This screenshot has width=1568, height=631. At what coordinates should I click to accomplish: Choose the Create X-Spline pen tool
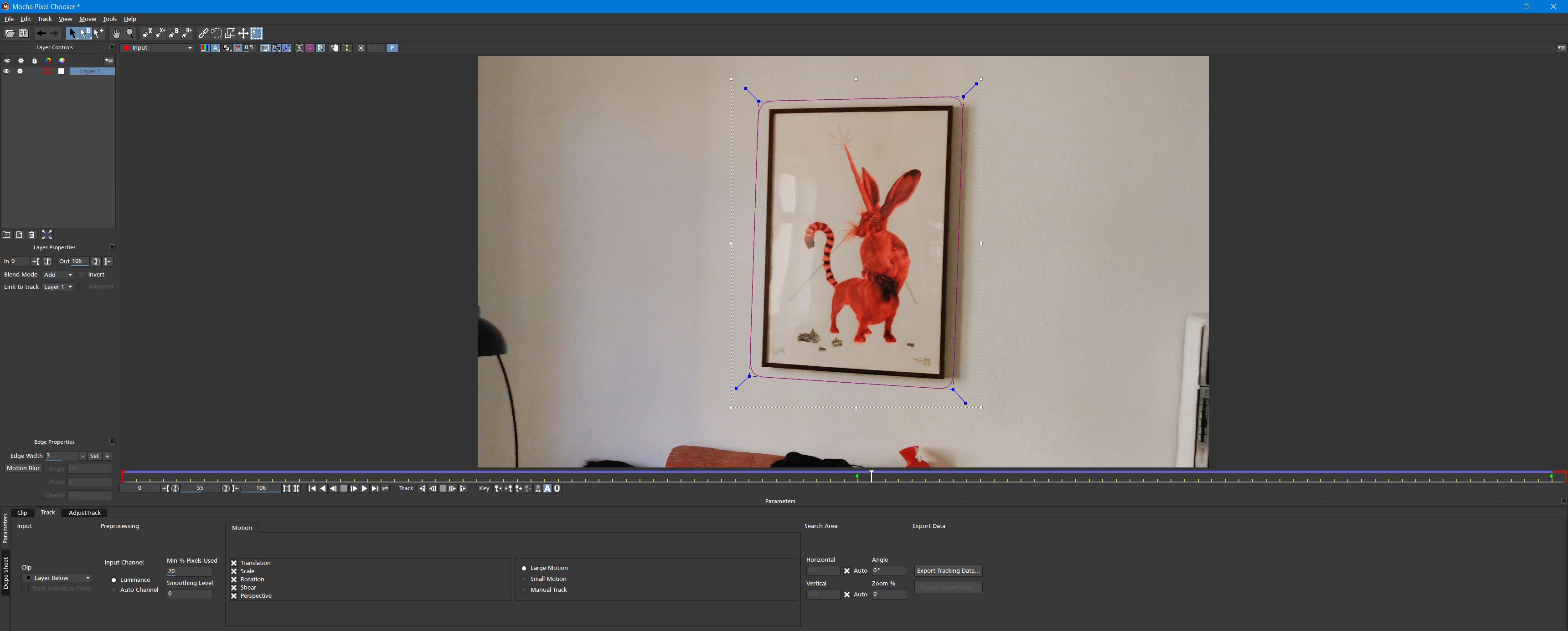pyautogui.click(x=147, y=33)
